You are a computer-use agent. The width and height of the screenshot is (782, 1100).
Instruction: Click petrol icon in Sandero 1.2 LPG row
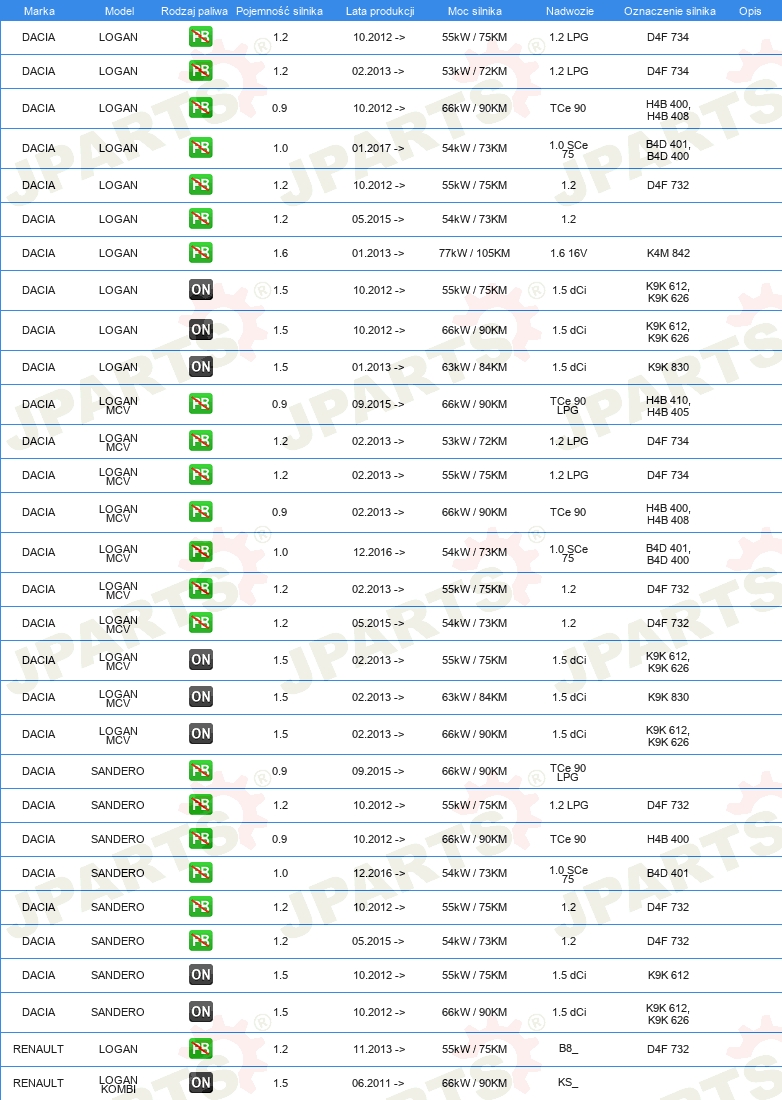coord(201,805)
